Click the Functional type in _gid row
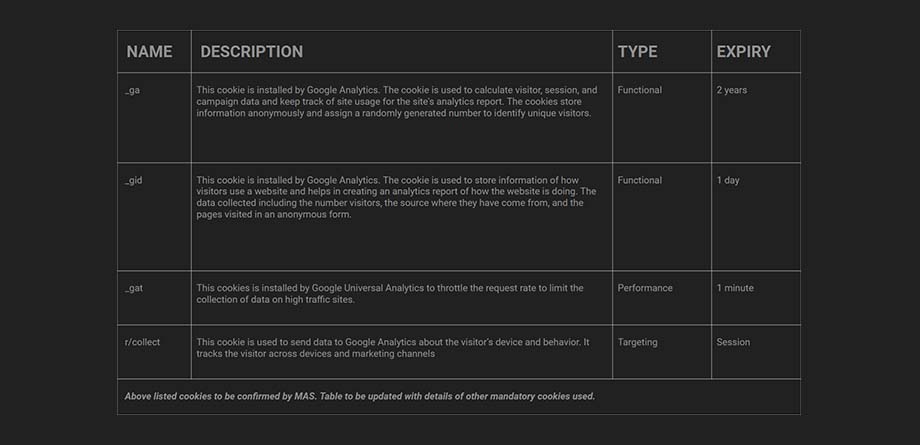Screen dimensions: 920x445 click(x=639, y=180)
